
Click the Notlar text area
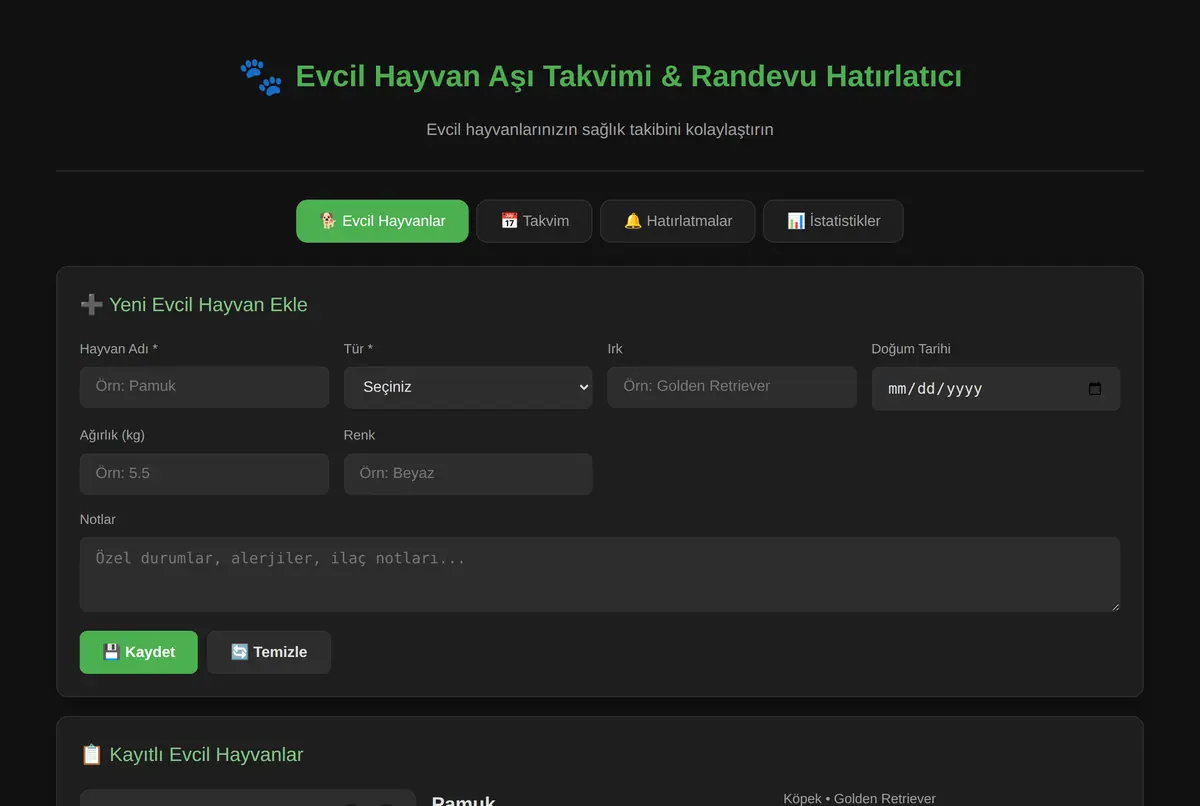click(600, 575)
